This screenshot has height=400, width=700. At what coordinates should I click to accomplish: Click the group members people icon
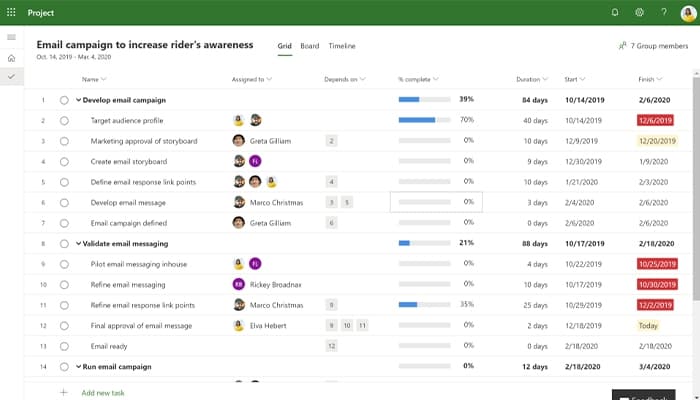622,46
